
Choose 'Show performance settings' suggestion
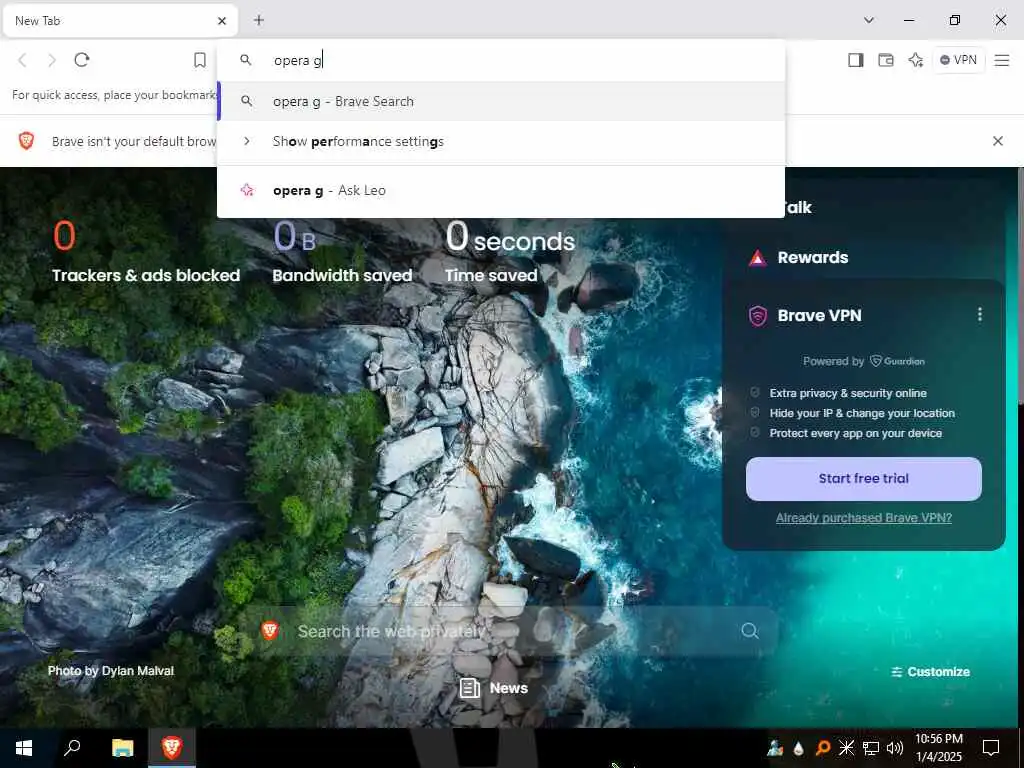pos(501,141)
